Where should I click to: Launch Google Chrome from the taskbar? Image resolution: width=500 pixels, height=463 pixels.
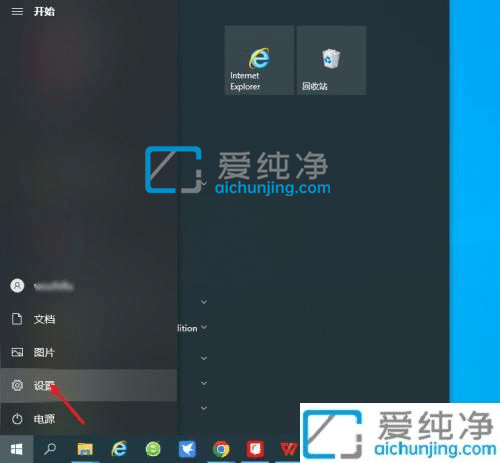click(221, 449)
